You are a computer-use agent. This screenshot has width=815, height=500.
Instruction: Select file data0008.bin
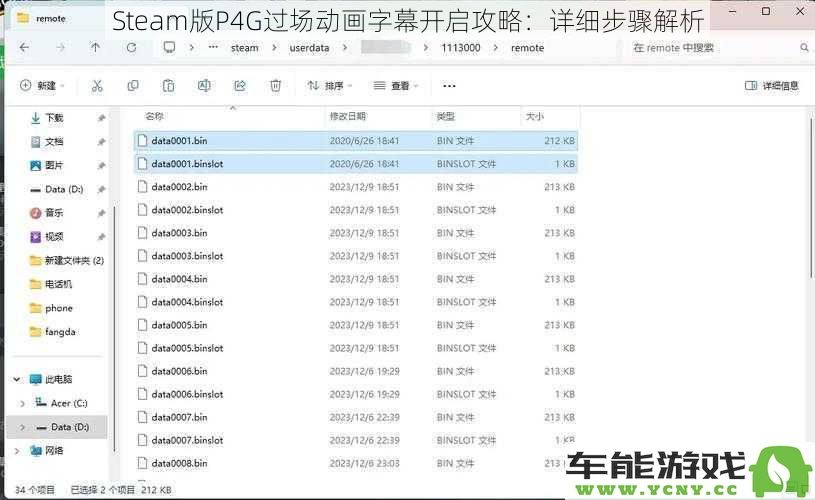(x=356, y=463)
